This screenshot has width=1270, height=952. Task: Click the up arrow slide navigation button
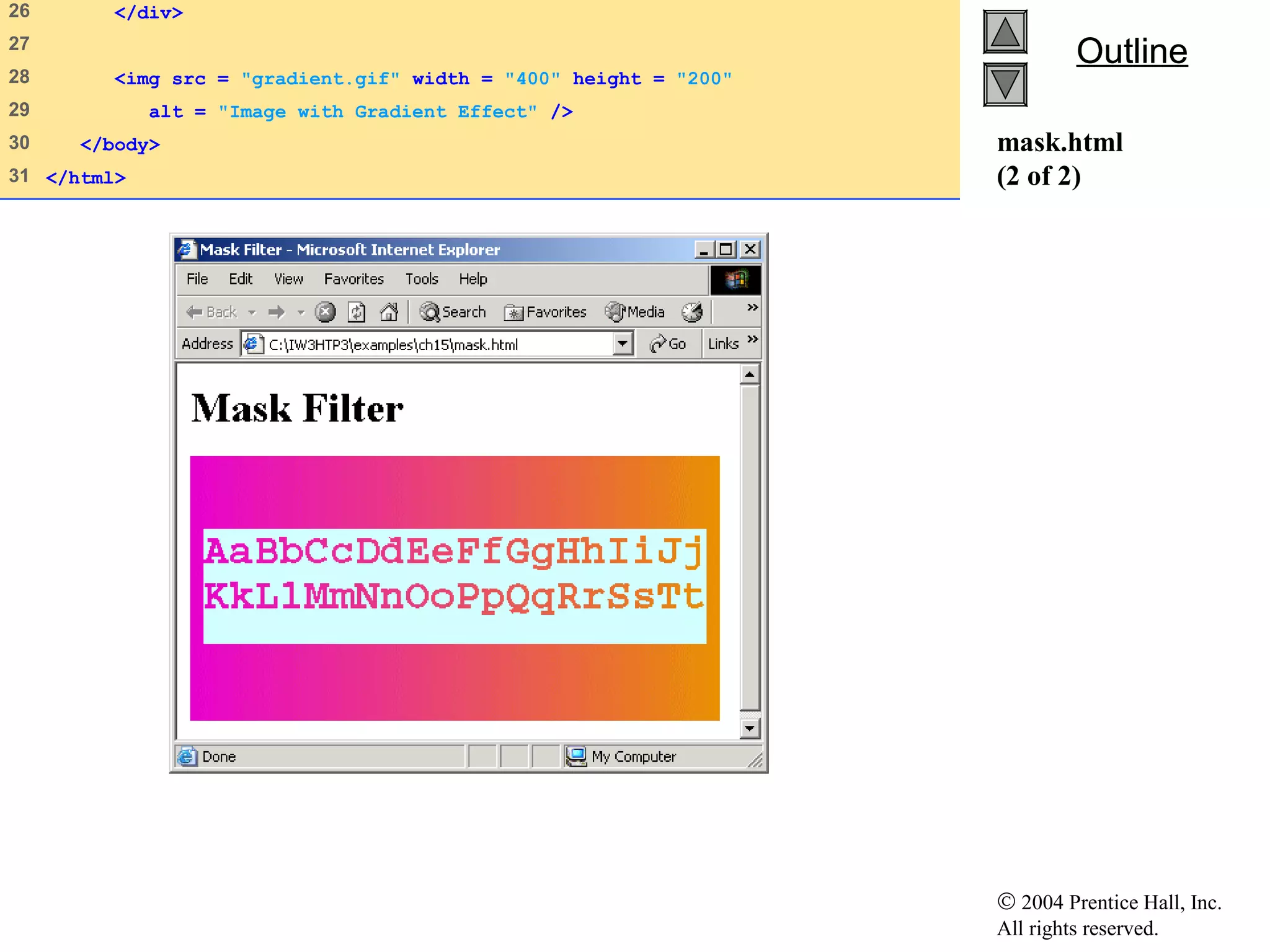1005,32
